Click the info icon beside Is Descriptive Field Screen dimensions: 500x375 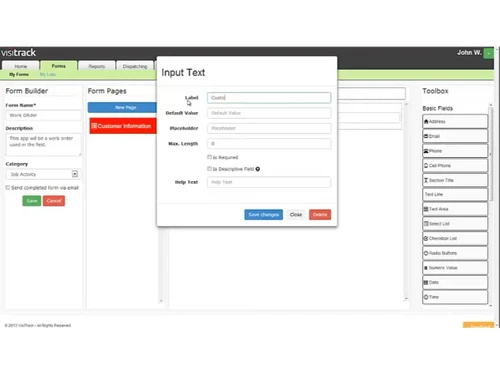point(258,169)
